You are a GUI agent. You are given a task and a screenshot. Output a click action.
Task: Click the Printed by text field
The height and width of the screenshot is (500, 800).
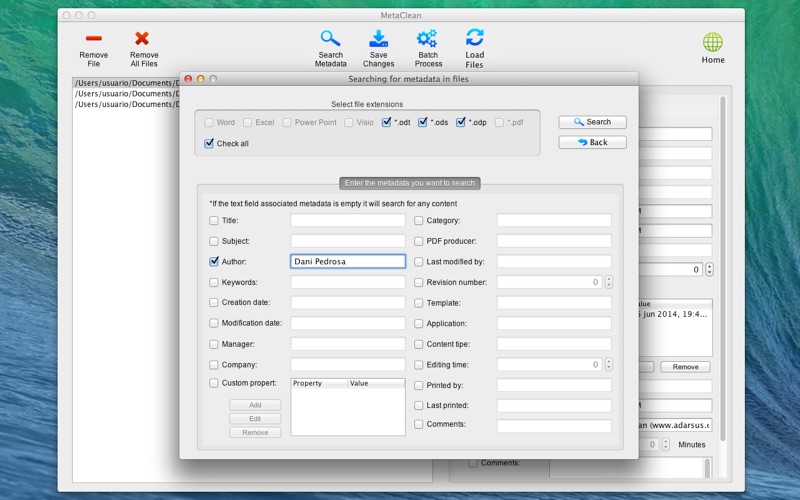point(554,385)
